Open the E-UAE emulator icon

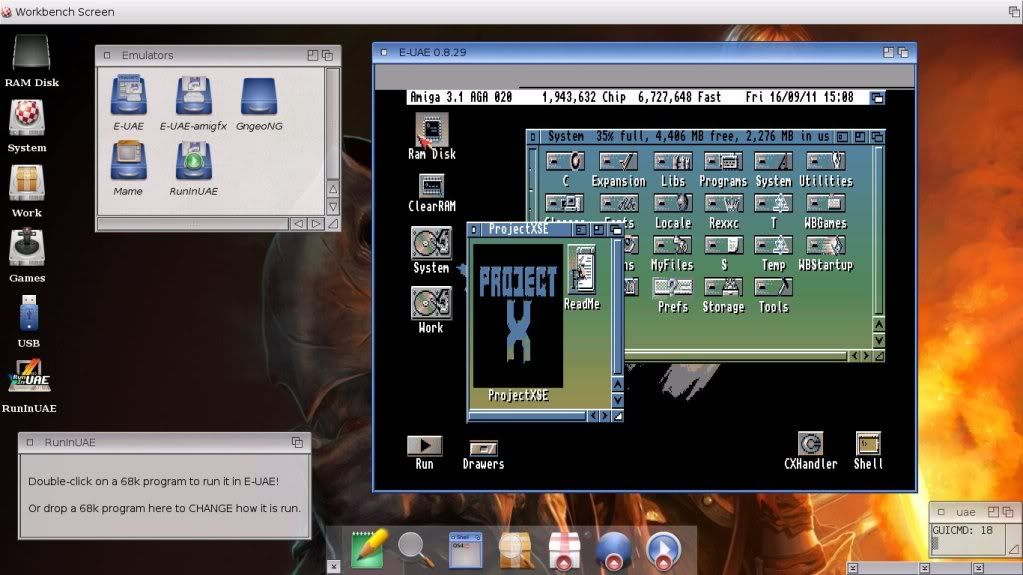pyautogui.click(x=128, y=97)
